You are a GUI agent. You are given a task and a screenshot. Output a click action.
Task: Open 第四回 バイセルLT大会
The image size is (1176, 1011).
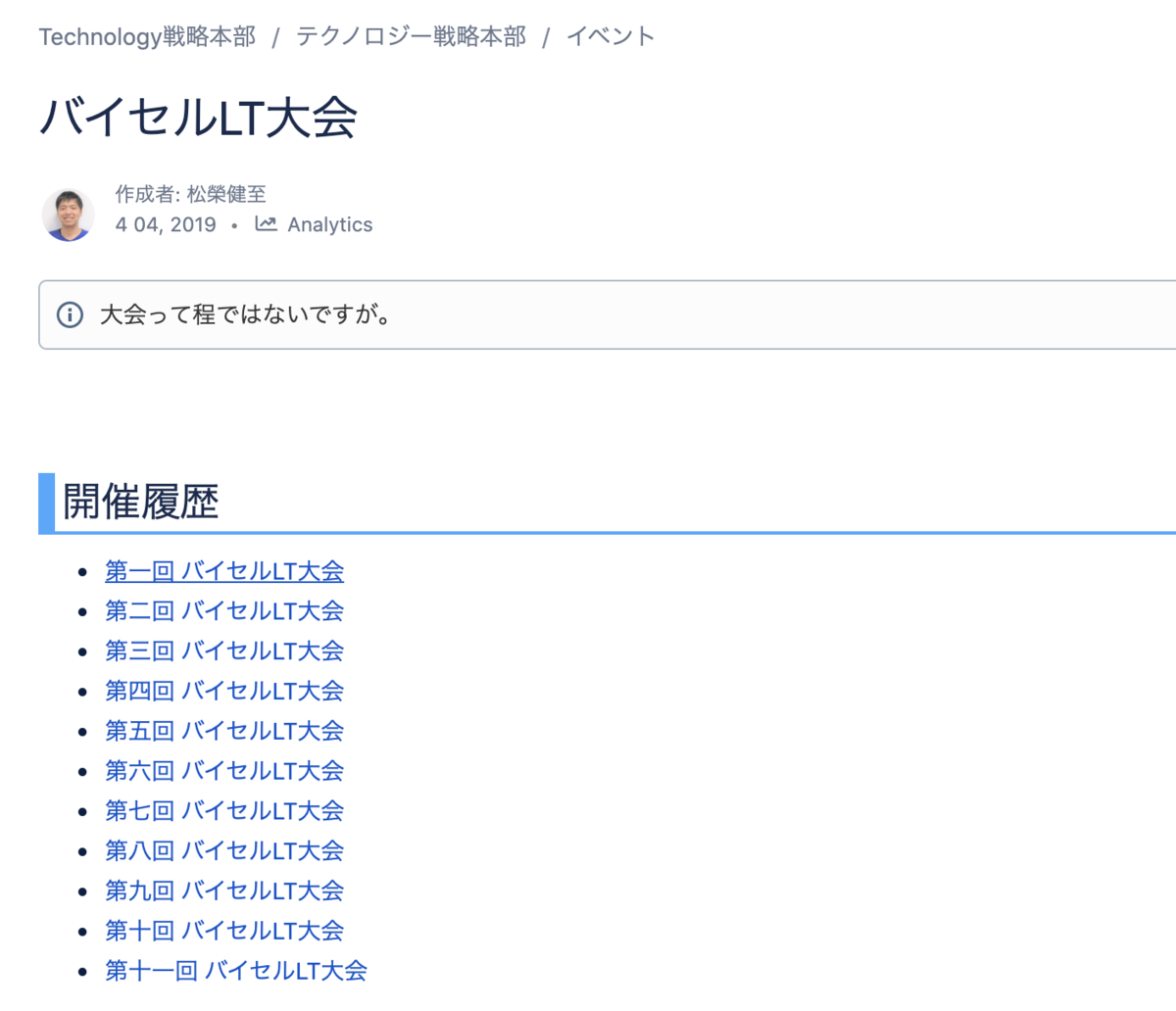[224, 691]
